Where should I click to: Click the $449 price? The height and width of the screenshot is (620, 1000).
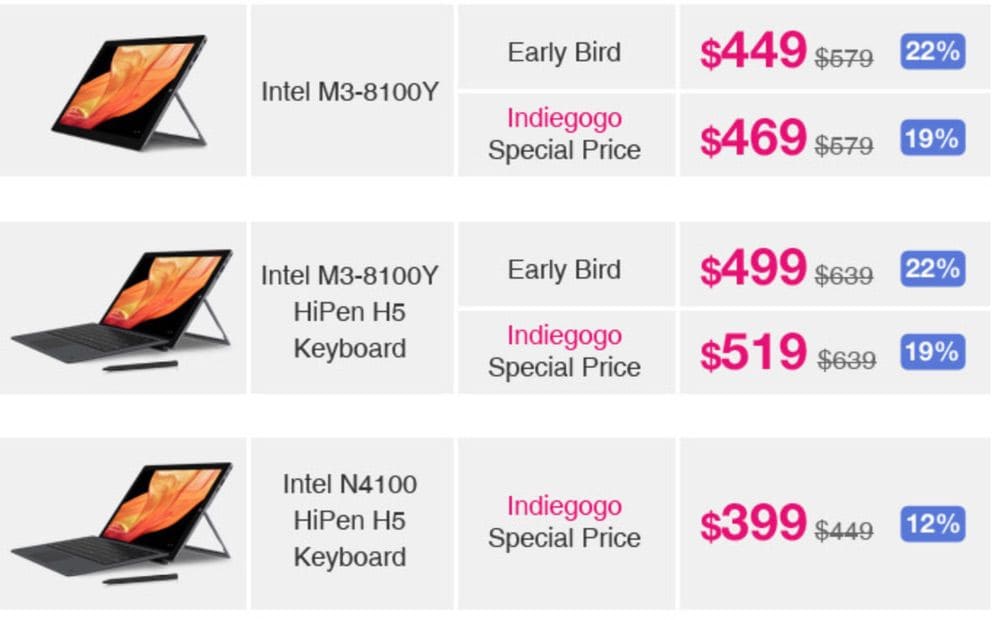pyautogui.click(x=753, y=51)
